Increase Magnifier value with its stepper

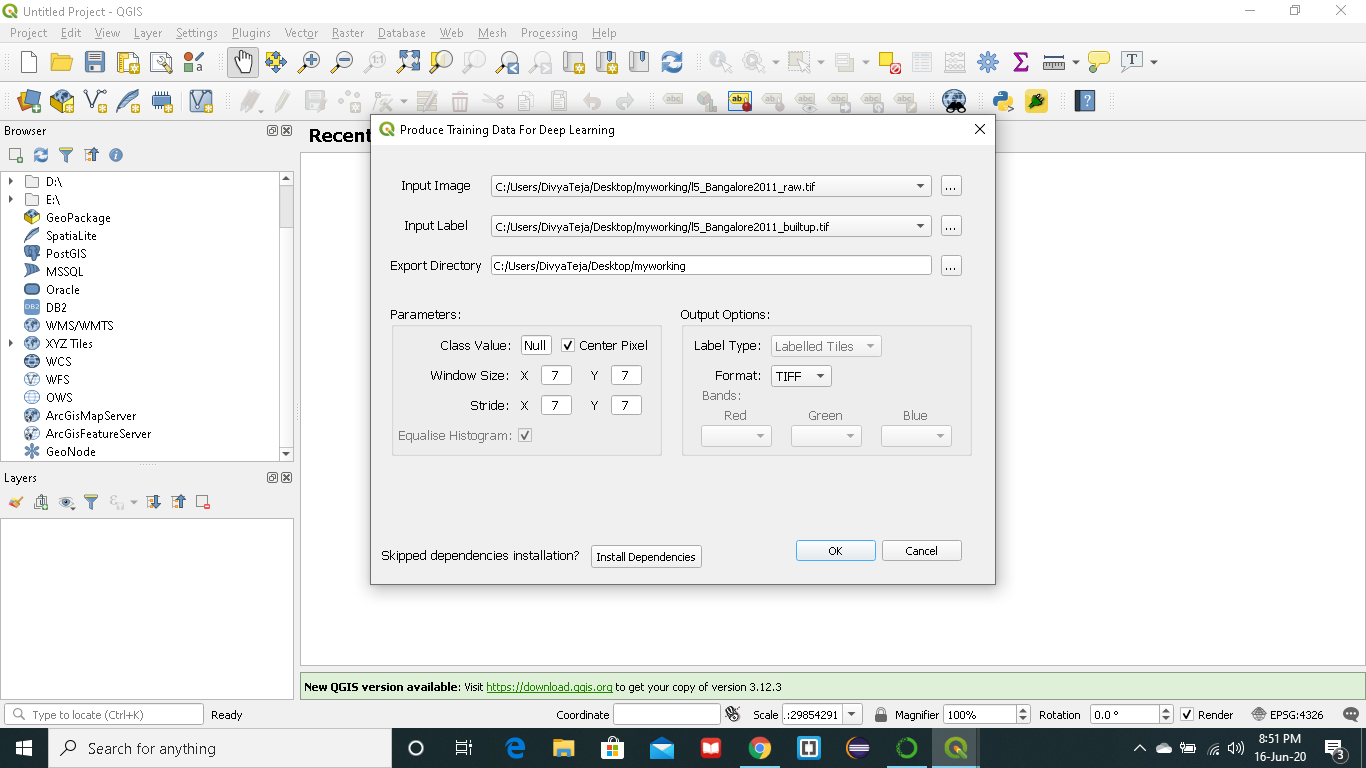[1022, 709]
